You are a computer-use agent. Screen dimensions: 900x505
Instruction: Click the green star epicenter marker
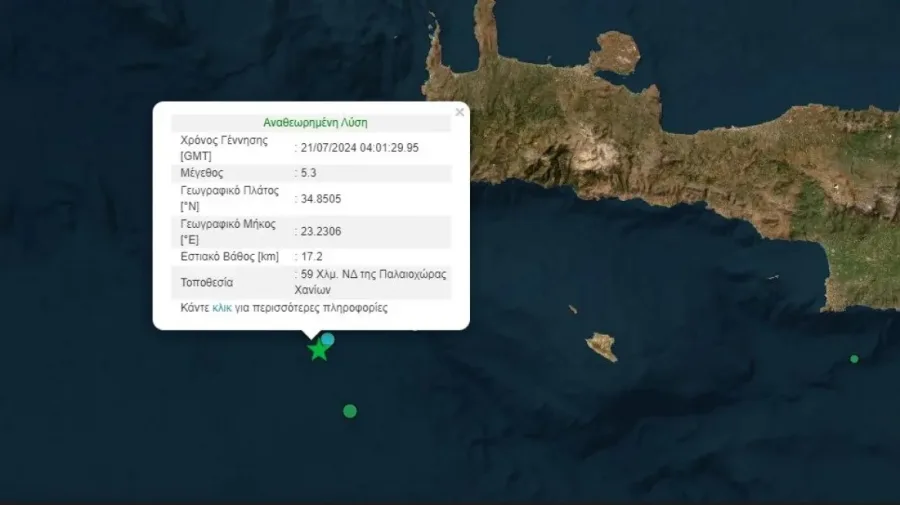pyautogui.click(x=318, y=350)
